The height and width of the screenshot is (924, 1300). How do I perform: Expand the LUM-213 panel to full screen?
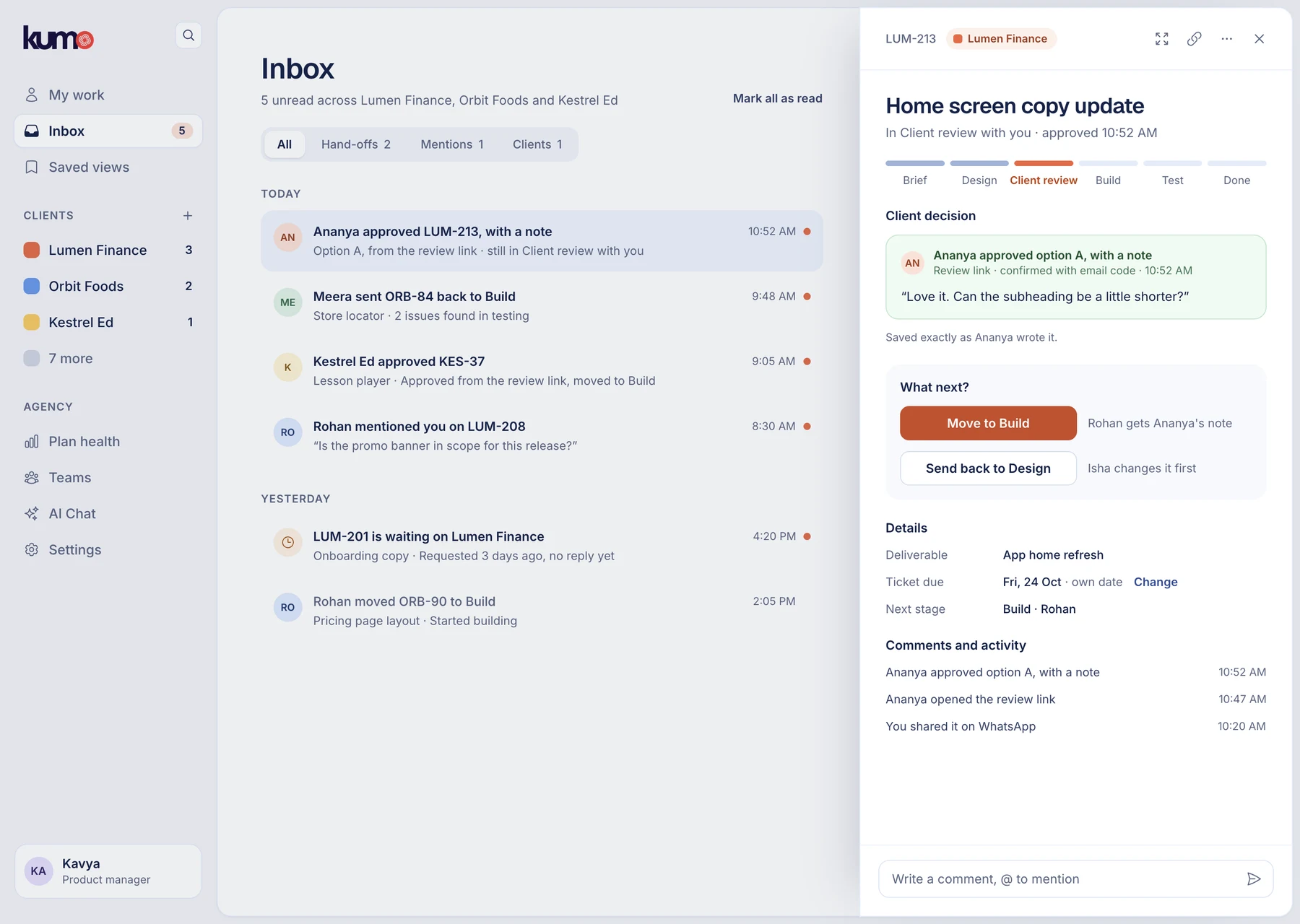tap(1161, 39)
